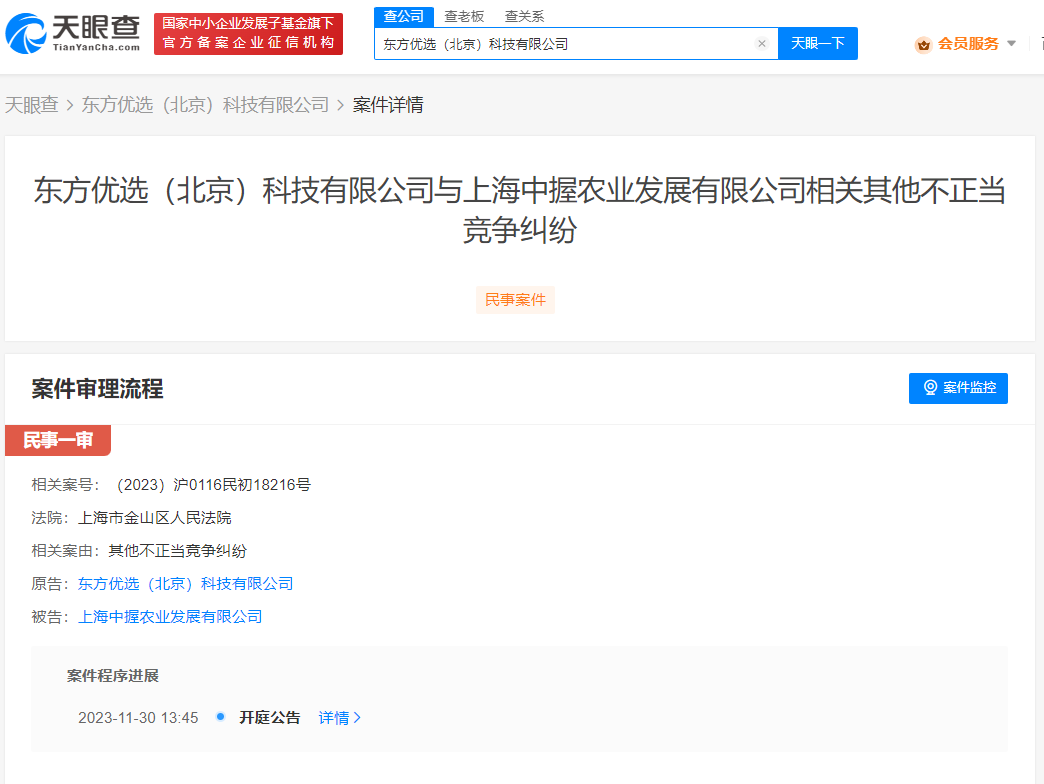
Task: Expand the 会员服务 dropdown arrow
Action: click(1011, 44)
